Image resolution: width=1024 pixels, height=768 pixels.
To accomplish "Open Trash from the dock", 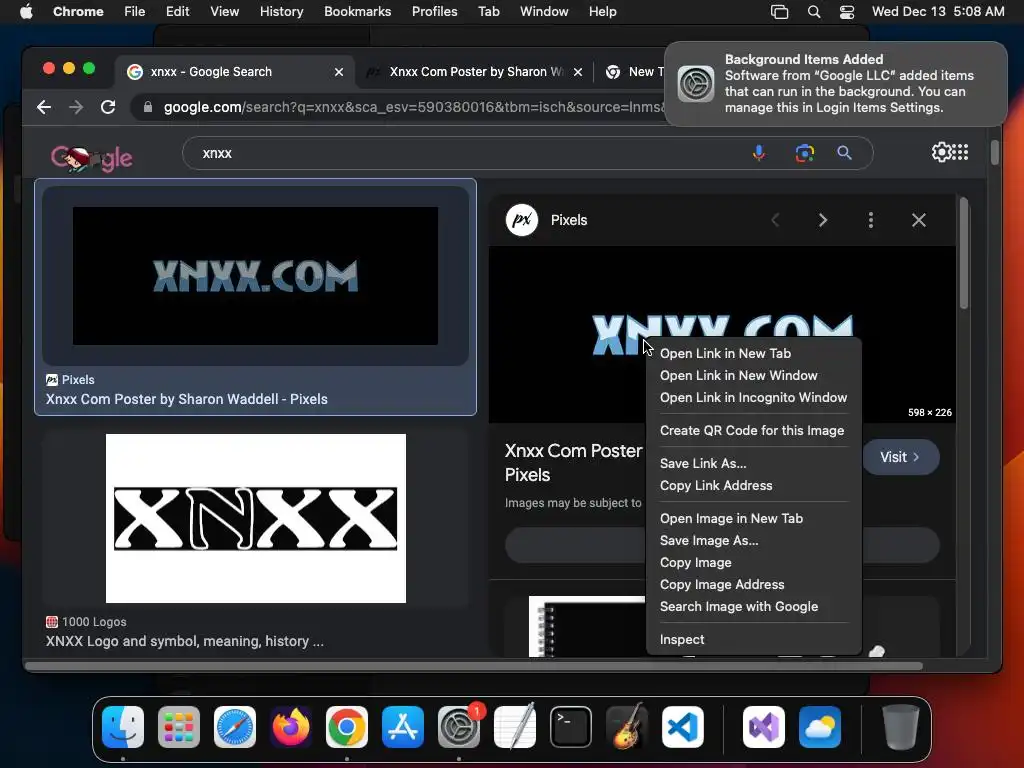I will 901,727.
